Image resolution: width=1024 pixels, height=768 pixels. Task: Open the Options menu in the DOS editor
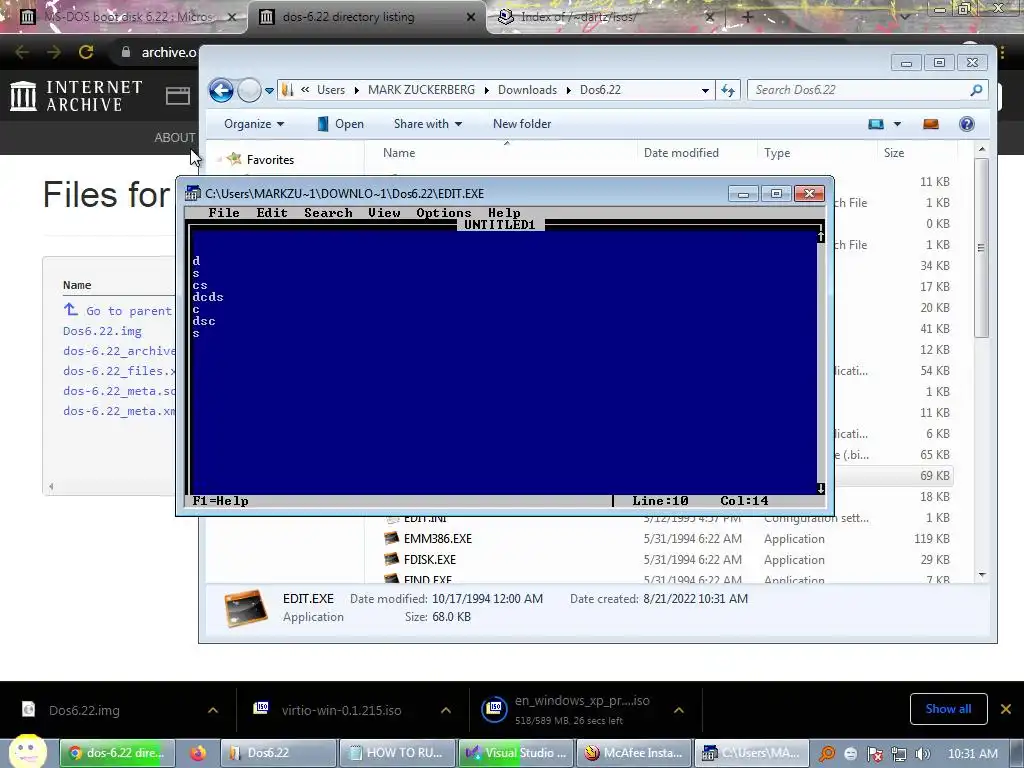pos(443,213)
